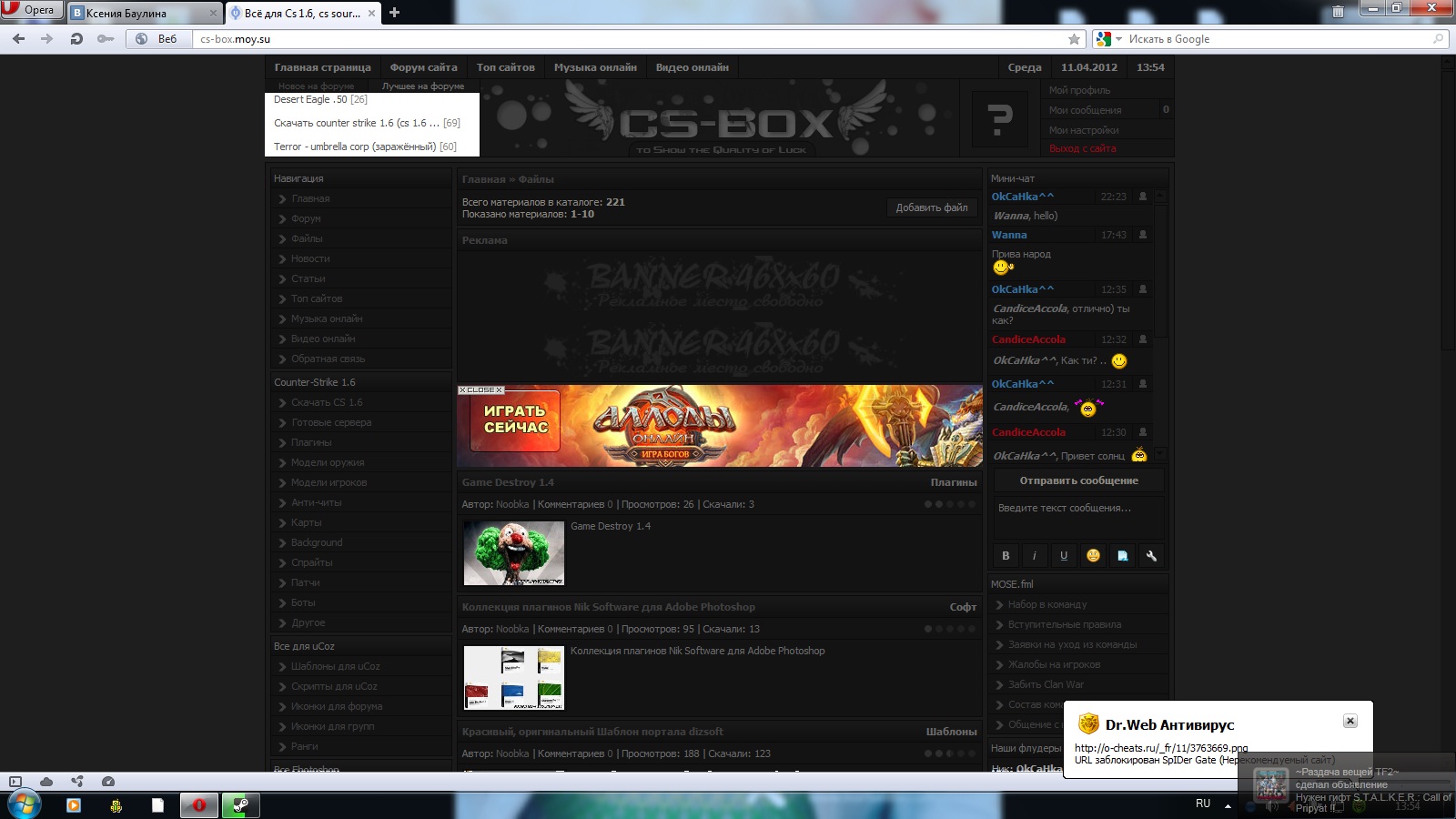Open Музыка онлайн in the site menu

coord(595,67)
